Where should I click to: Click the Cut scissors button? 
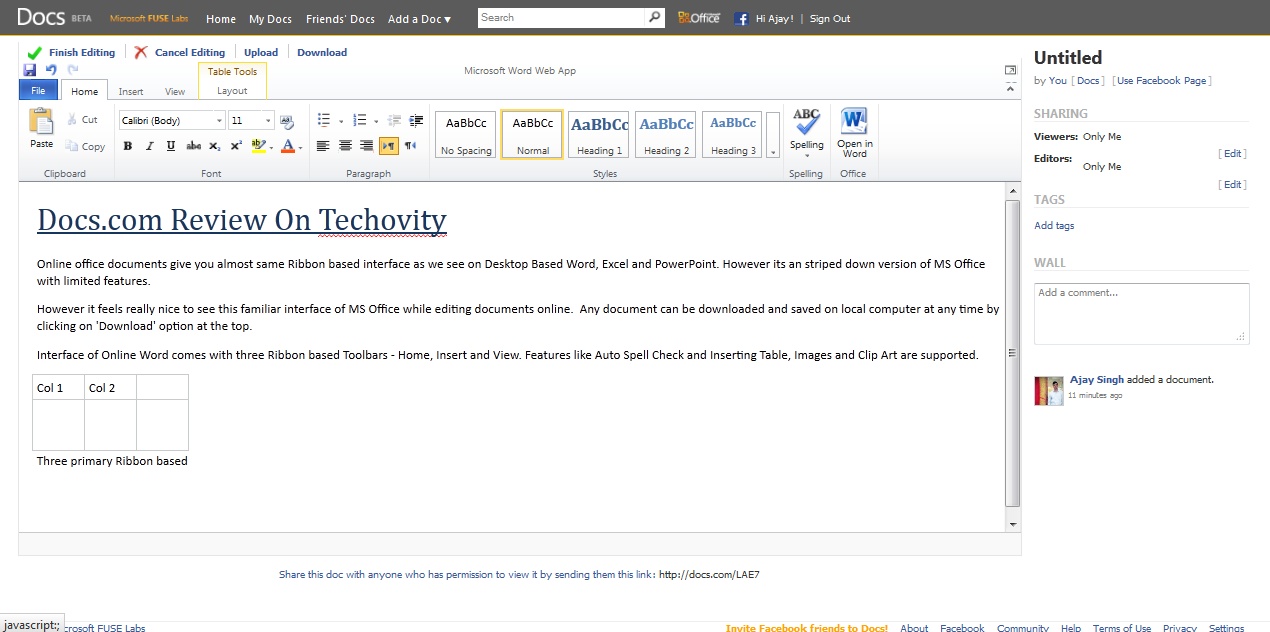click(83, 119)
